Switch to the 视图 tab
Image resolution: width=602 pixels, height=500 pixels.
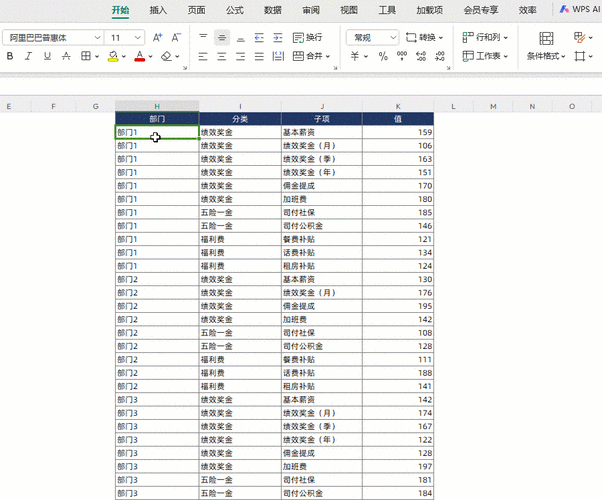pos(349,10)
